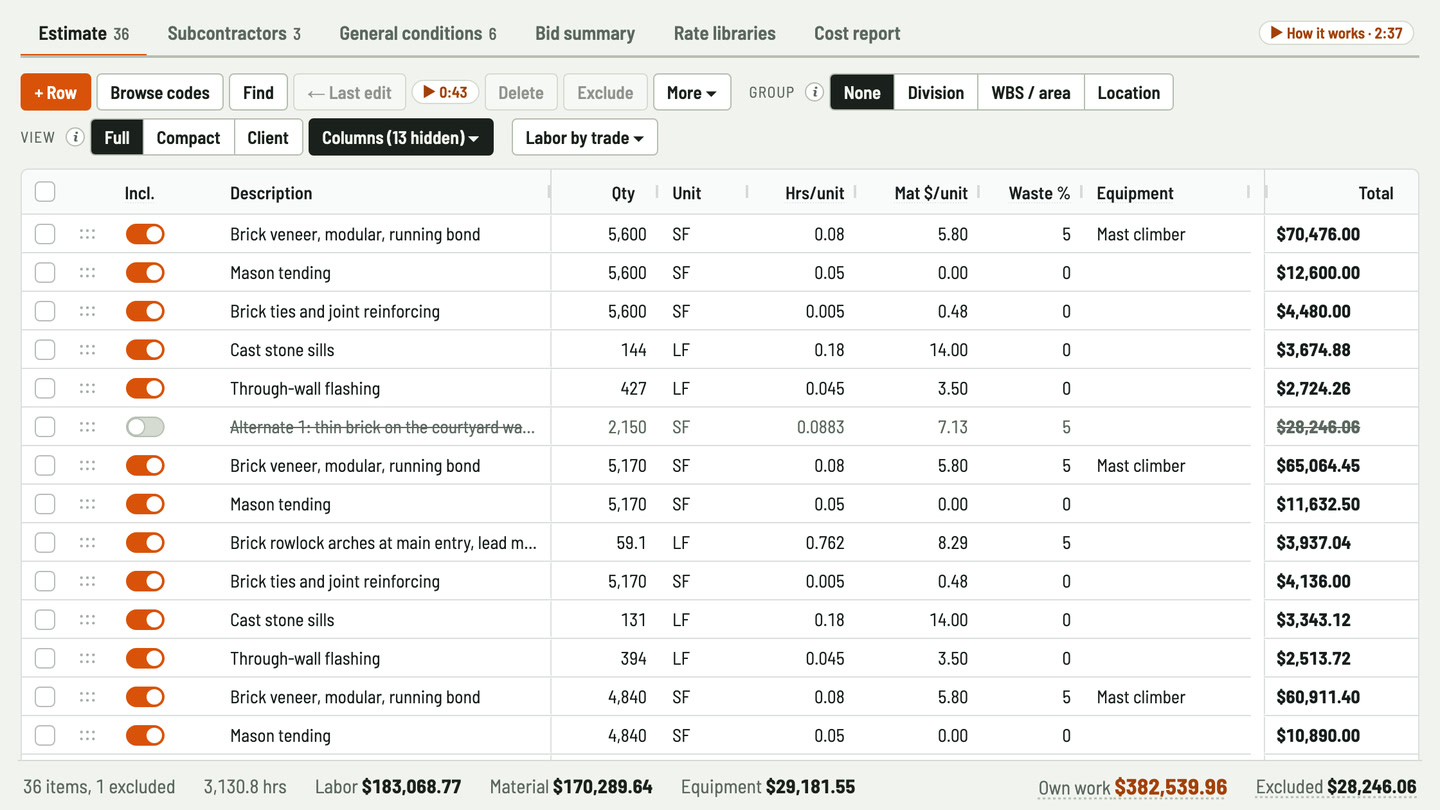1440x810 pixels.
Task: Toggle off include for Cast stone sills 144 LF
Action: (145, 350)
